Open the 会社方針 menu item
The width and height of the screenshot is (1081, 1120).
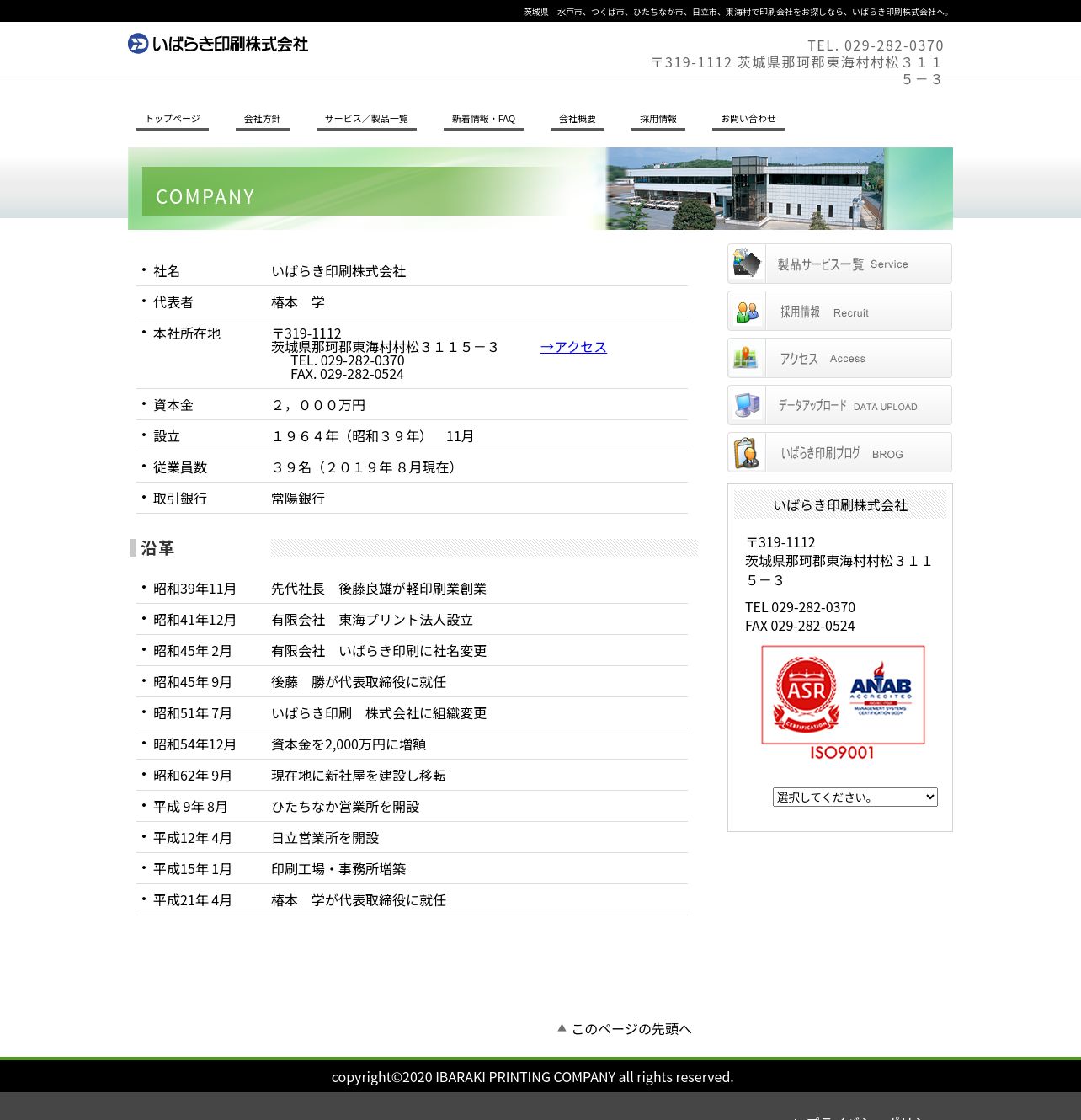[262, 119]
